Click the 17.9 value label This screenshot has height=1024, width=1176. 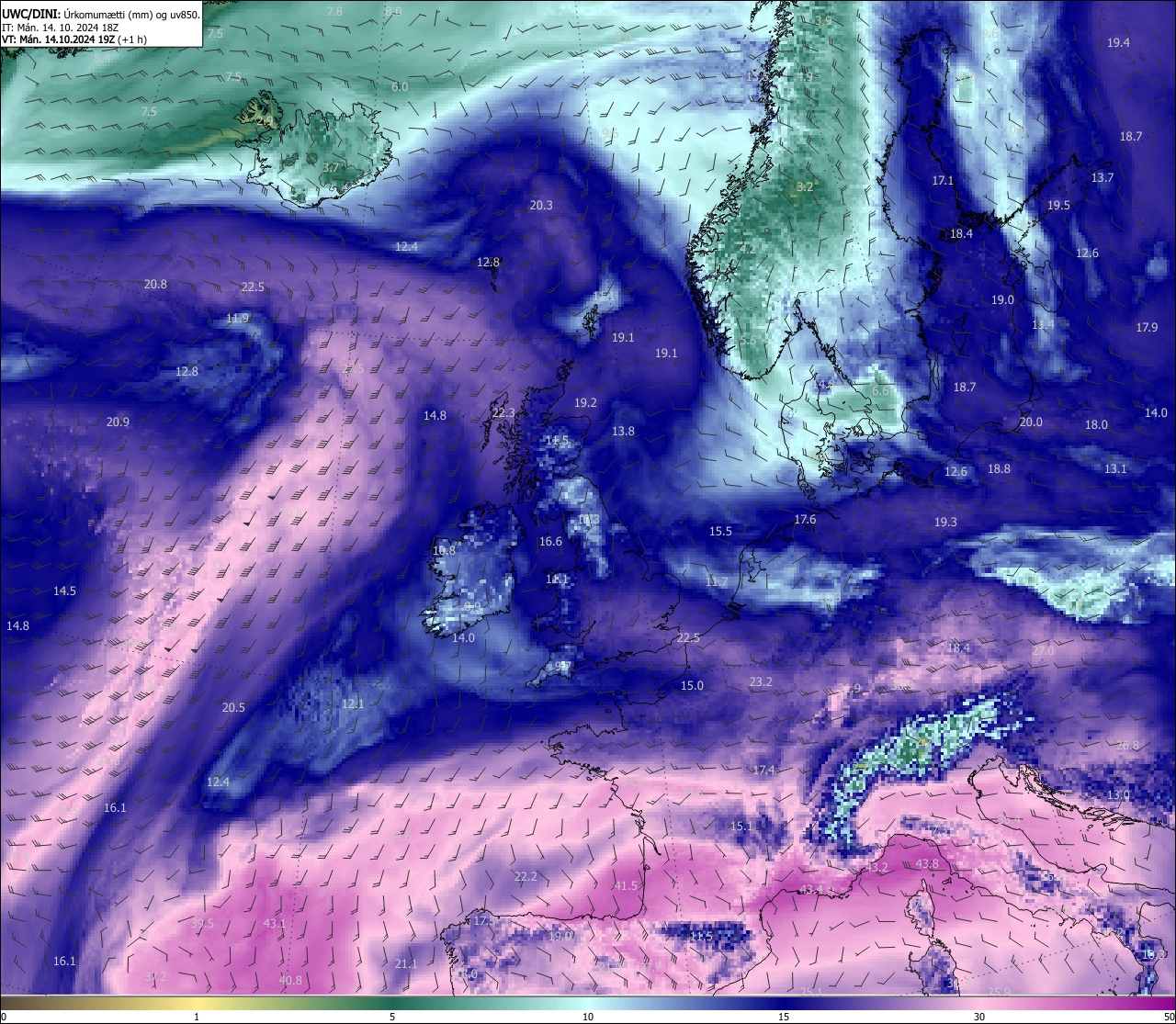[x=1148, y=327]
